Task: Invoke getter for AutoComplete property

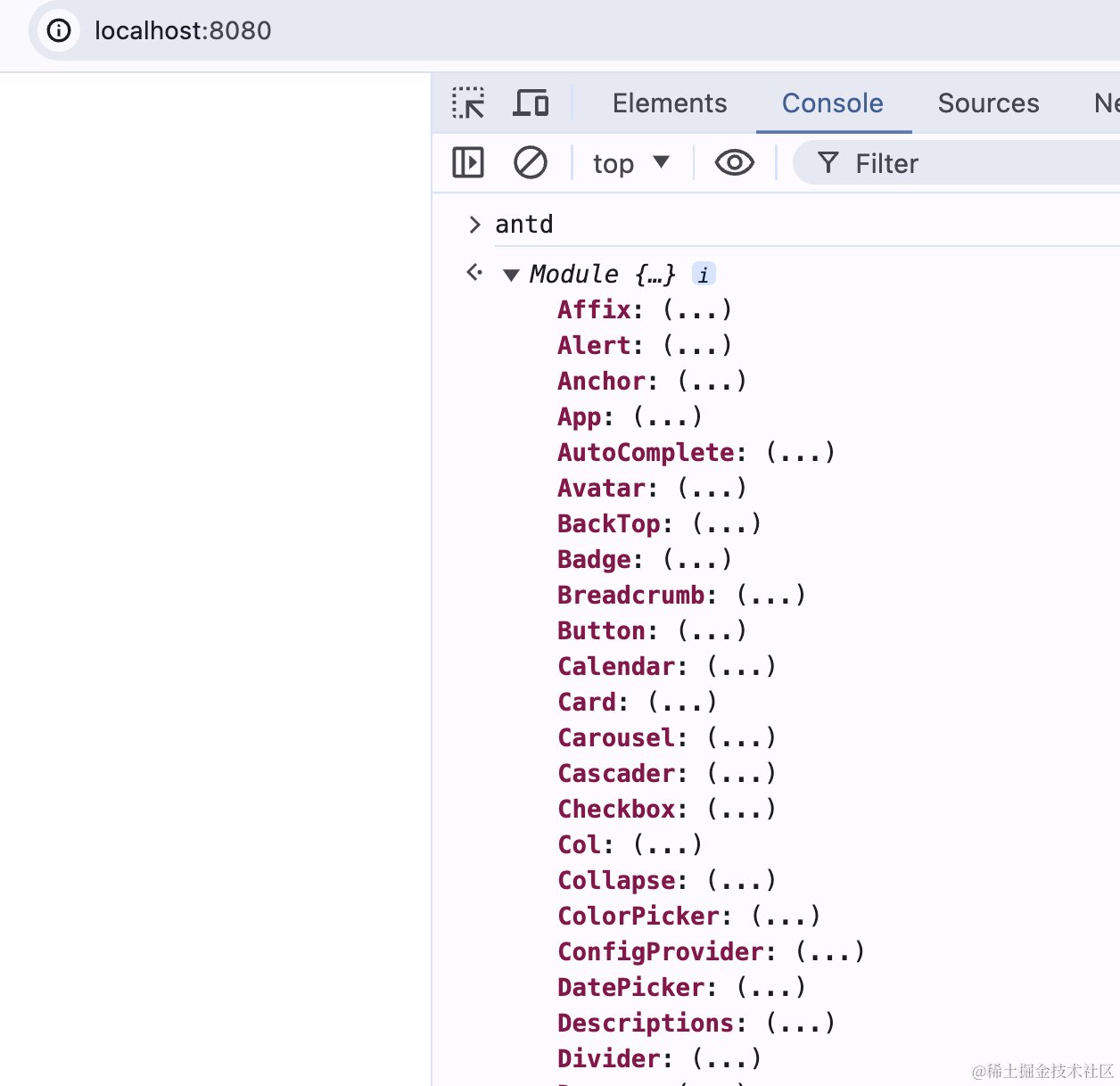Action: point(801,453)
